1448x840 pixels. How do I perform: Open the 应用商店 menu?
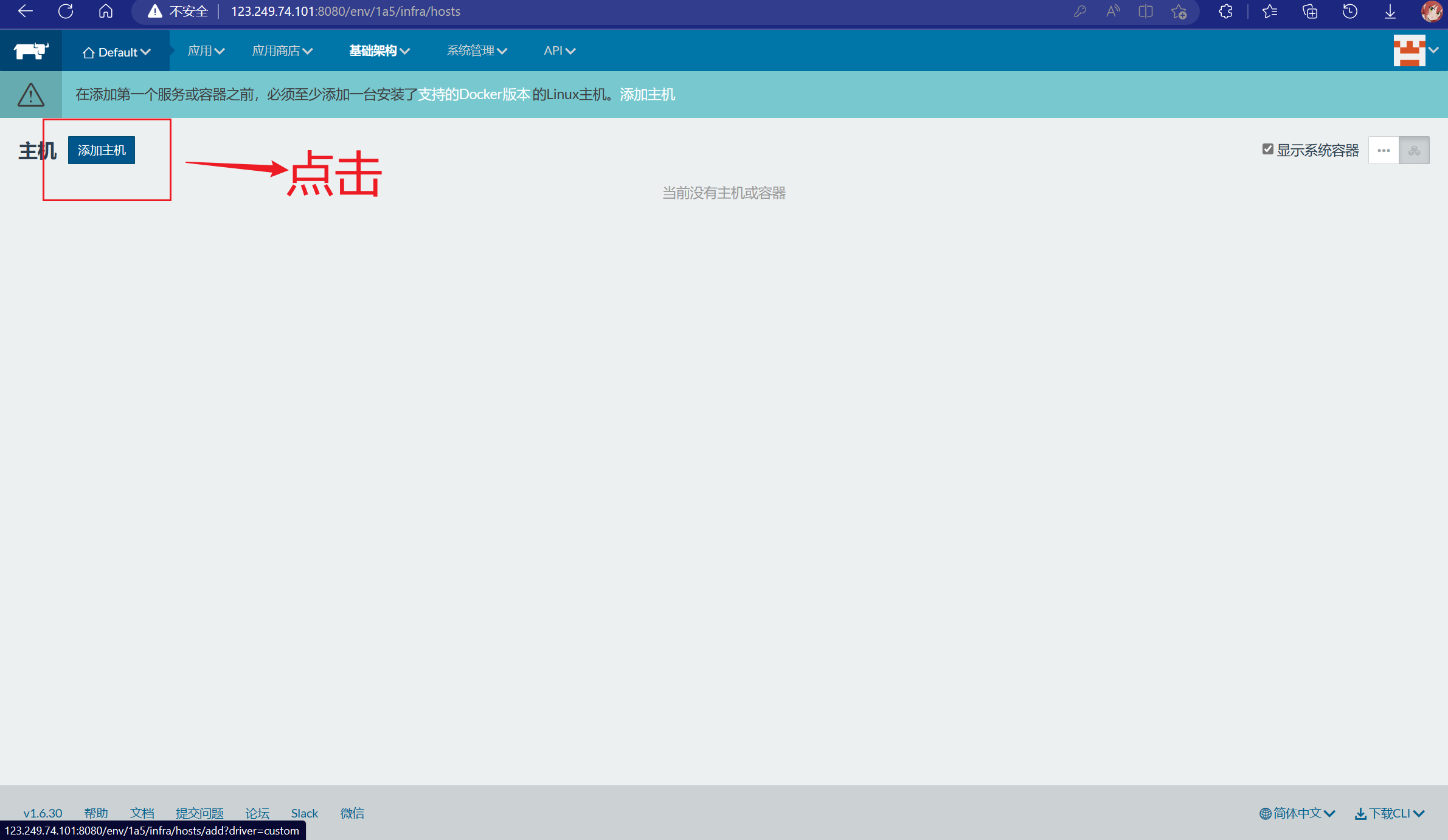pyautogui.click(x=282, y=51)
